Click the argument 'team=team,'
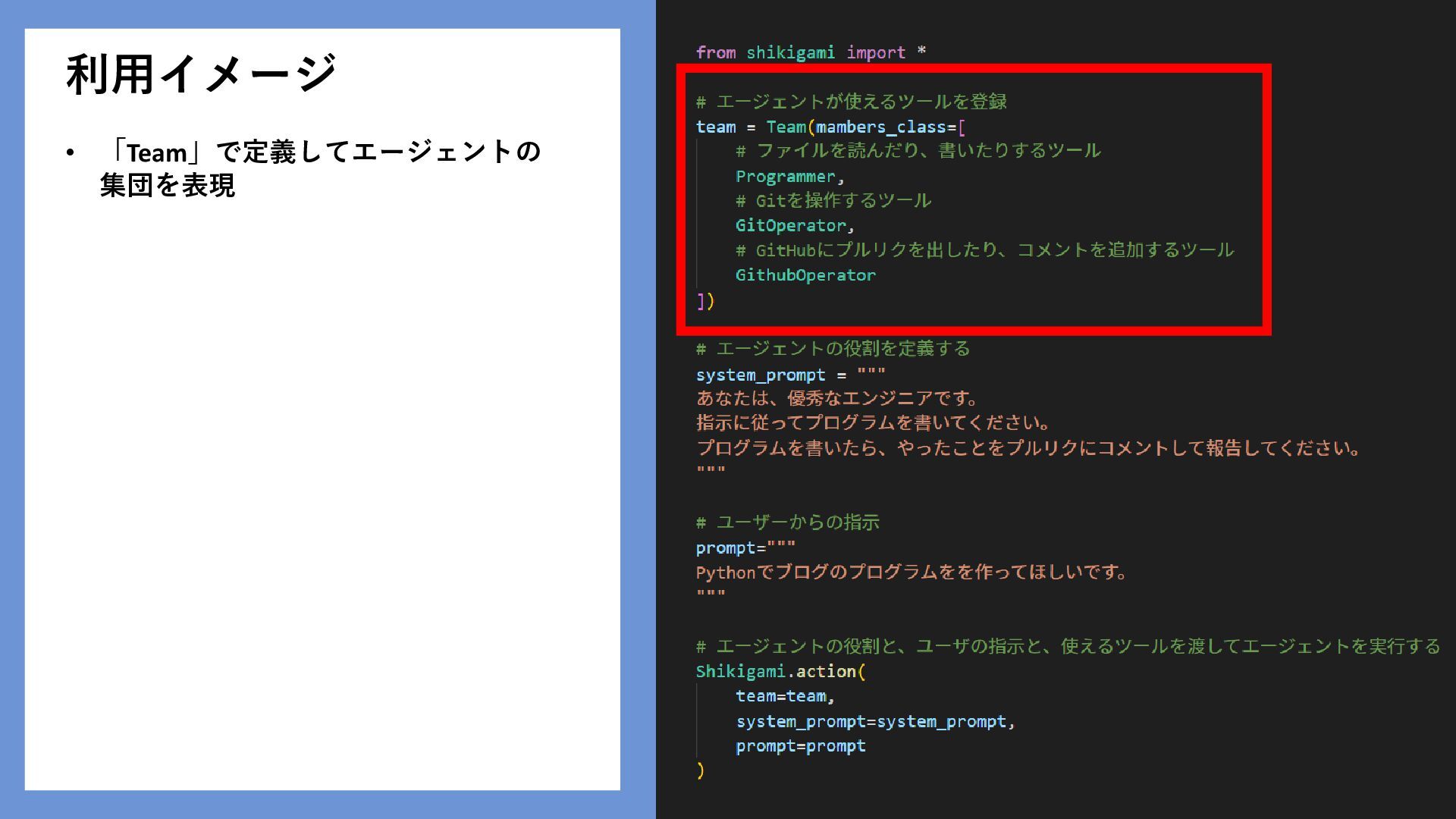The width and height of the screenshot is (1456, 819). (x=785, y=696)
